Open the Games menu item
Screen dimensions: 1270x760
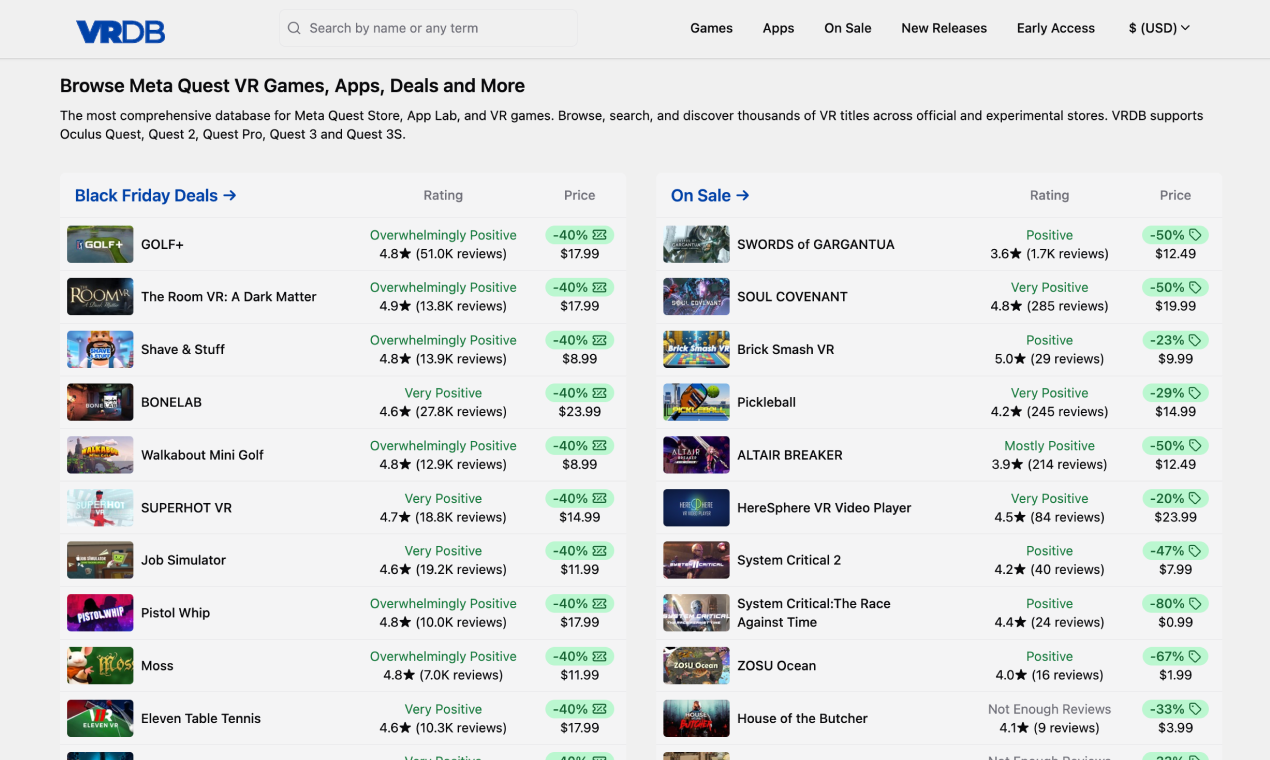711,28
